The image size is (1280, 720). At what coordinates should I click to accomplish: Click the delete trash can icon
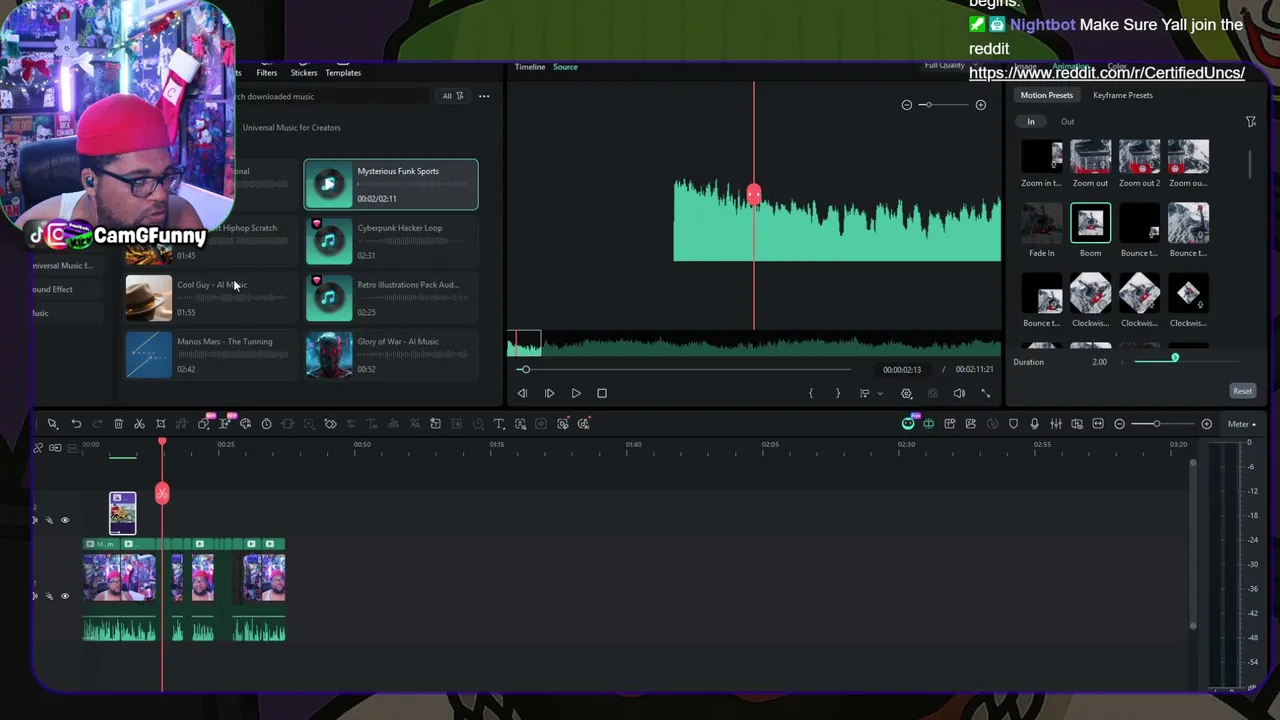pyautogui.click(x=118, y=424)
